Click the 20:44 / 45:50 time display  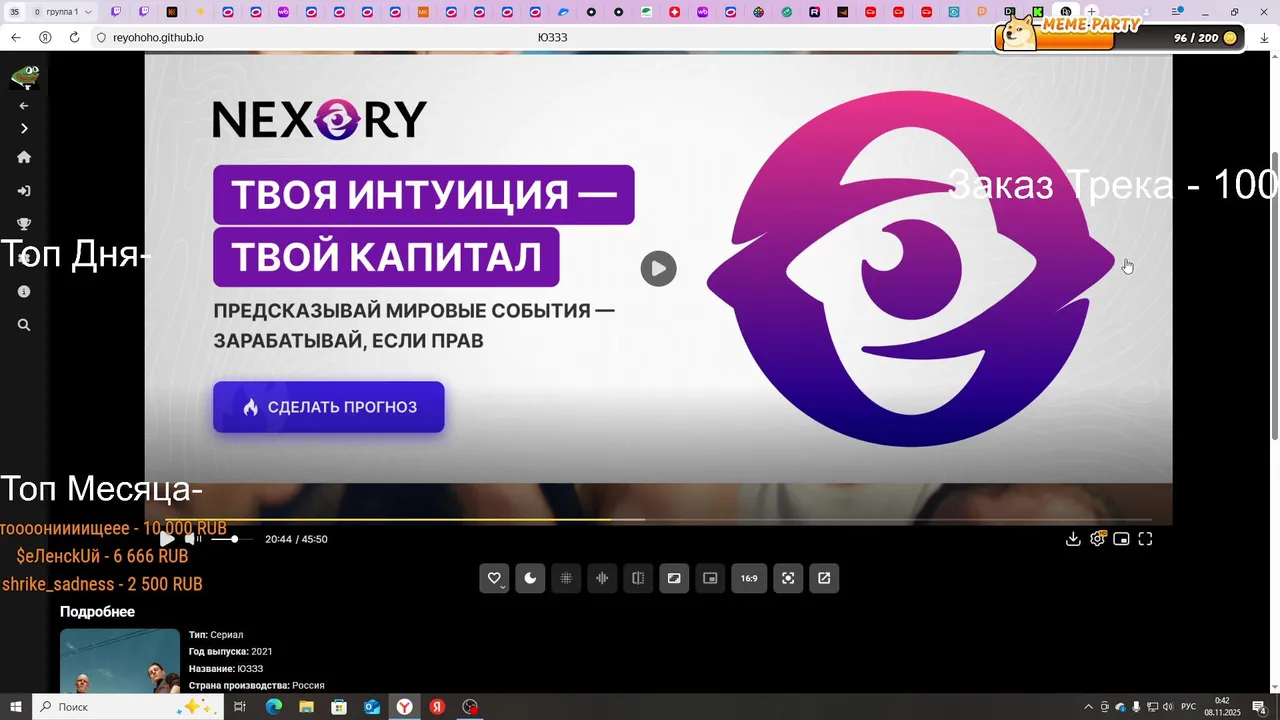pos(296,539)
